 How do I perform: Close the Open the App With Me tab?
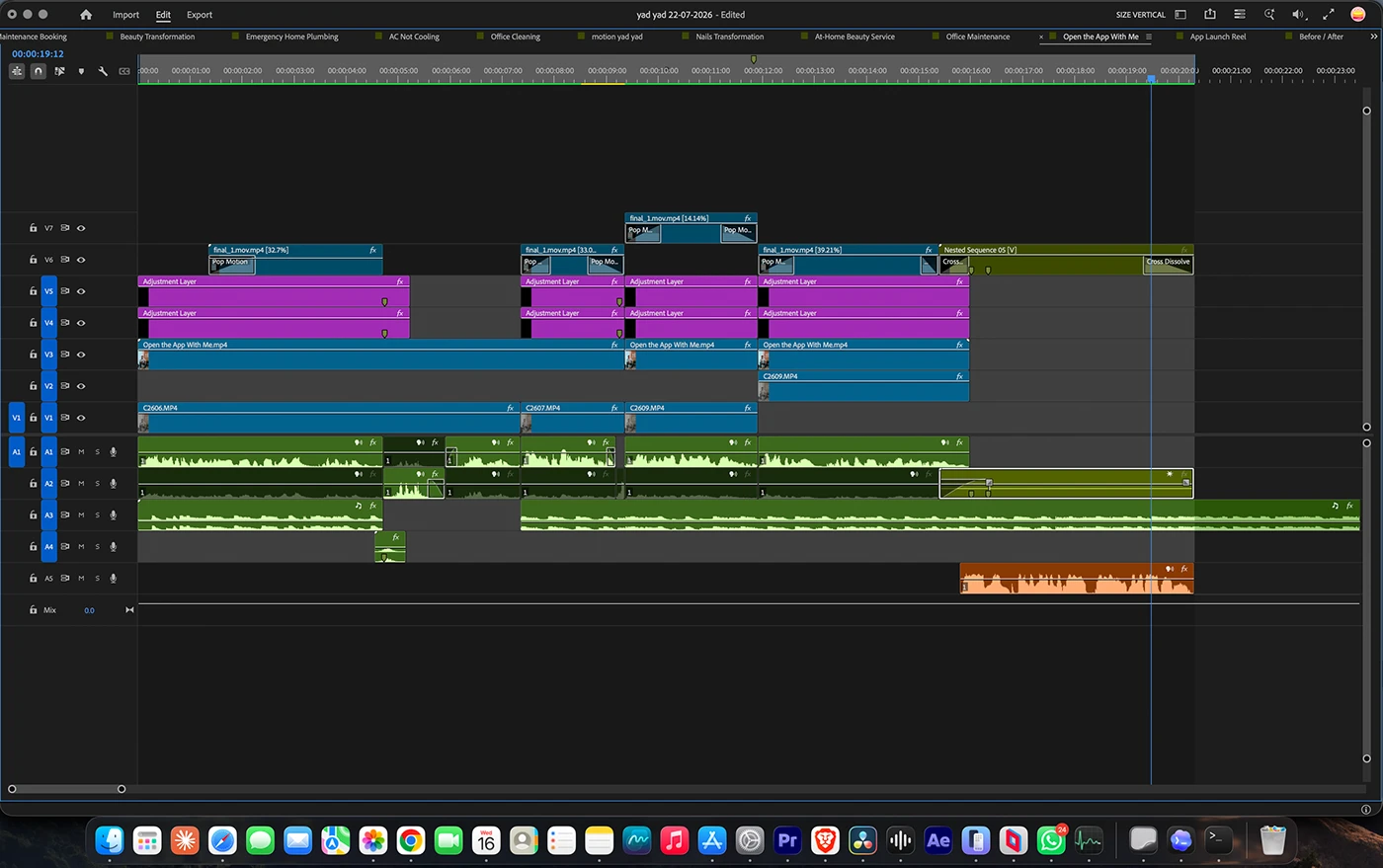(x=1041, y=37)
